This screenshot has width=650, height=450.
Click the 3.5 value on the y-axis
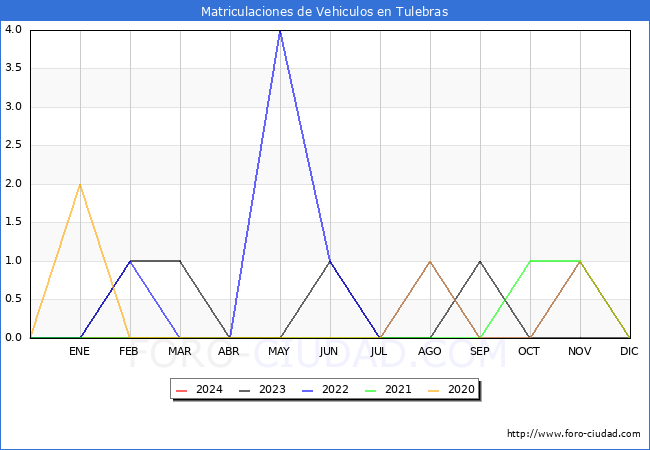coord(13,68)
